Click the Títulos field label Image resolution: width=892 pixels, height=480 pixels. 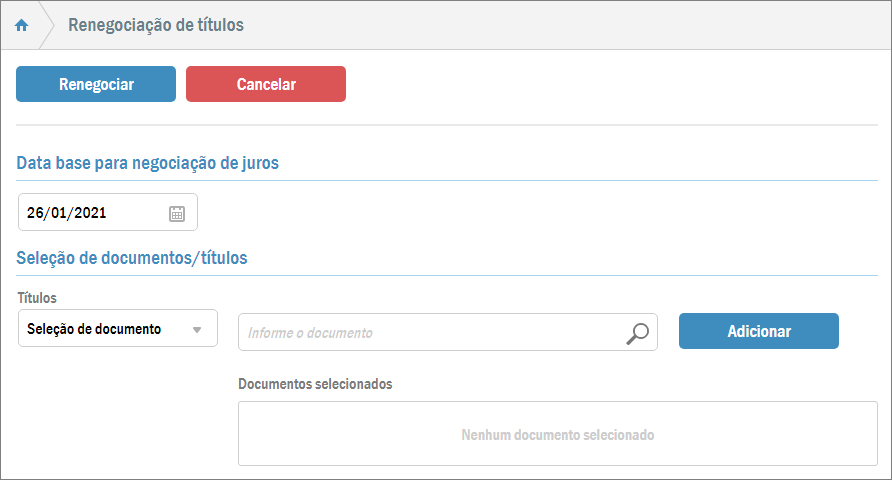point(37,298)
